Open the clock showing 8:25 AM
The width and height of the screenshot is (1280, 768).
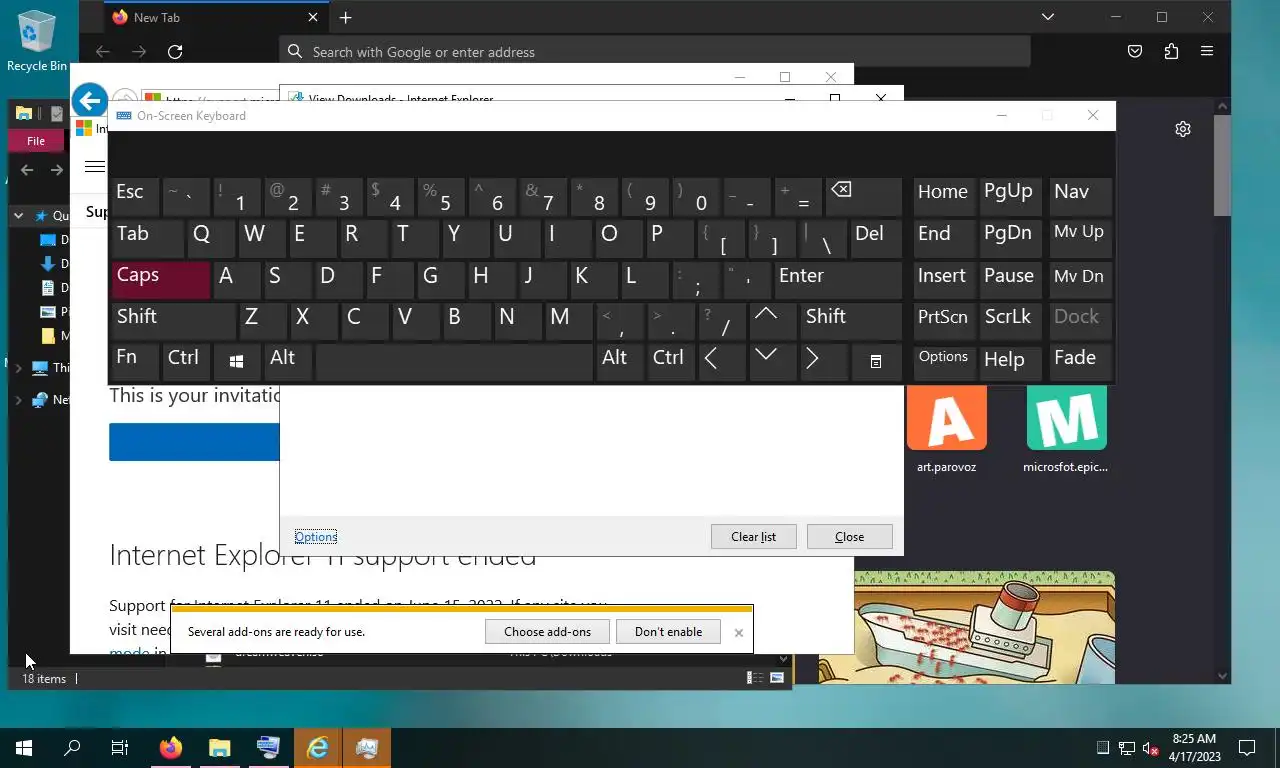pyautogui.click(x=1192, y=747)
